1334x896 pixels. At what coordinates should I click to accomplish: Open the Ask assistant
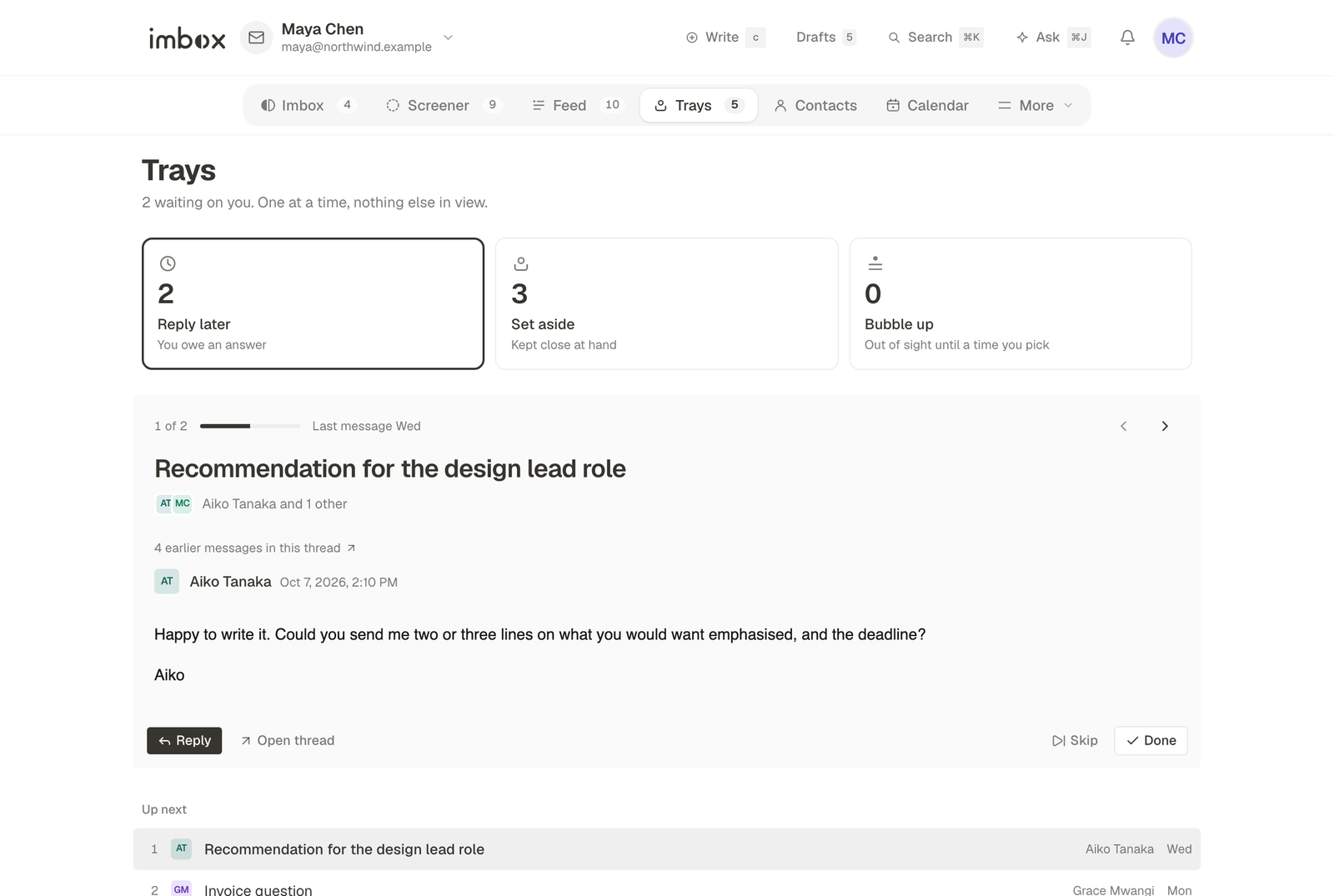[1053, 38]
